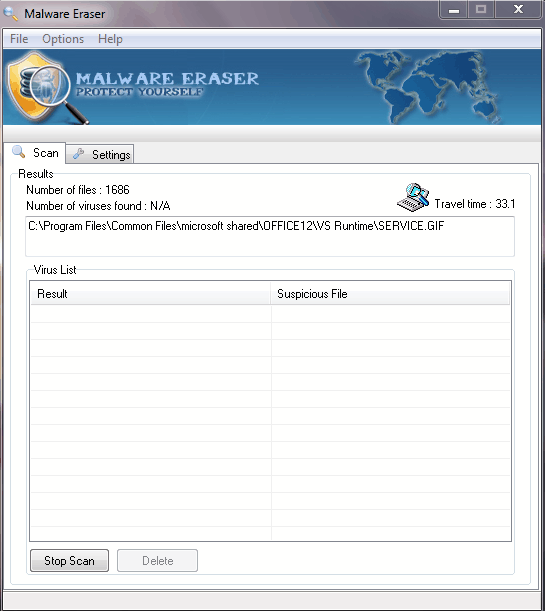Open the Options menu

63,39
